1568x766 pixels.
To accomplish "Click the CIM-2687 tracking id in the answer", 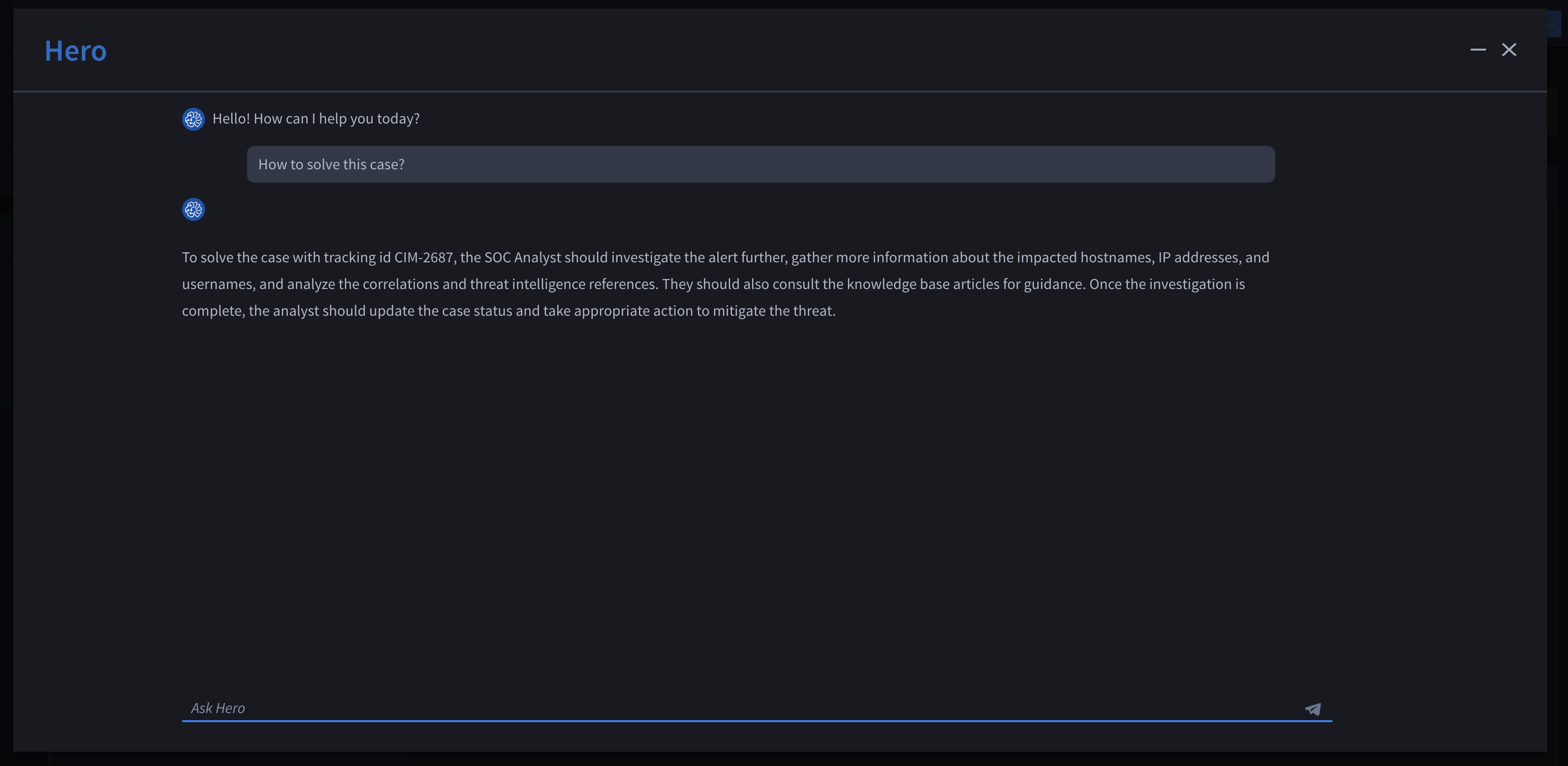I will click(424, 257).
